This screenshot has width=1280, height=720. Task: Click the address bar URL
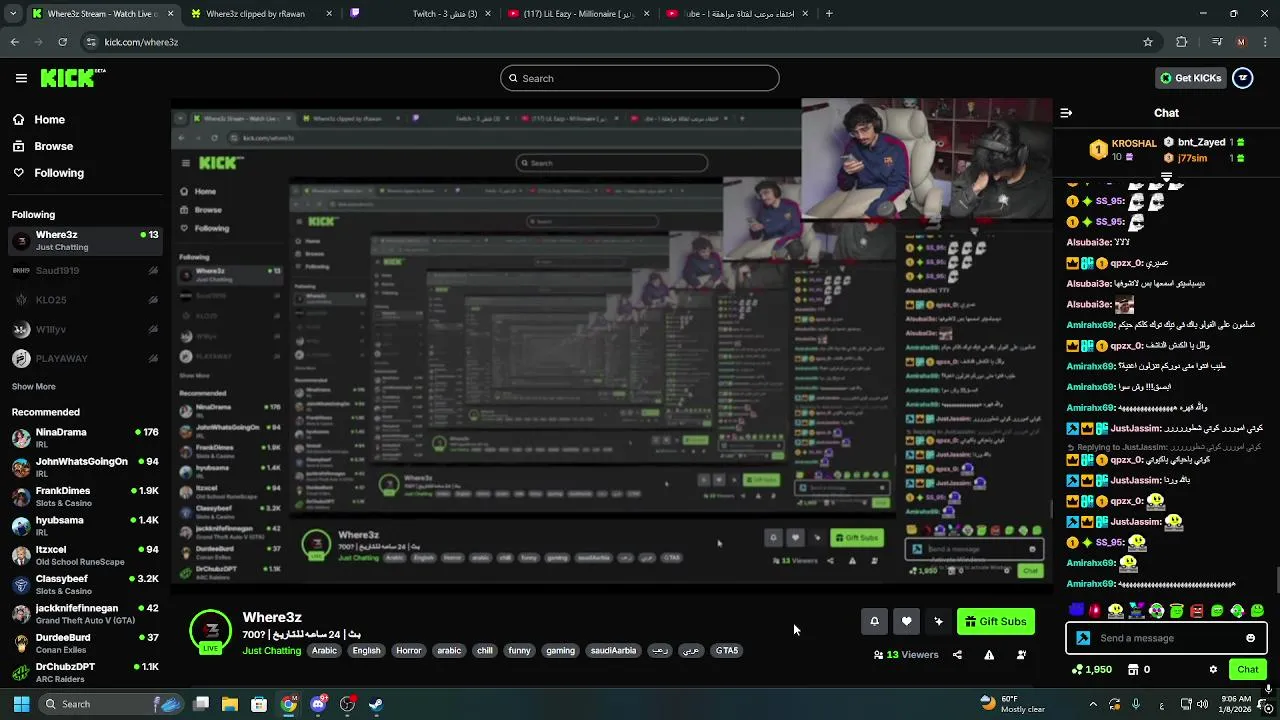point(141,42)
